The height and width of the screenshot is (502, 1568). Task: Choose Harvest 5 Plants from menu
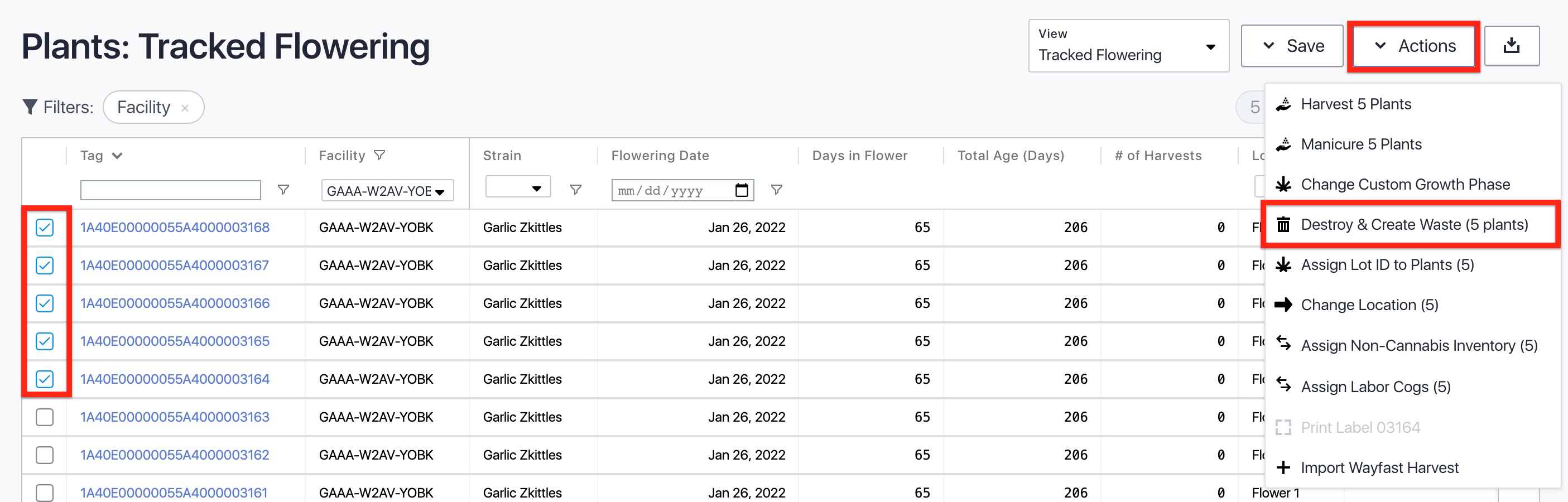[1355, 104]
